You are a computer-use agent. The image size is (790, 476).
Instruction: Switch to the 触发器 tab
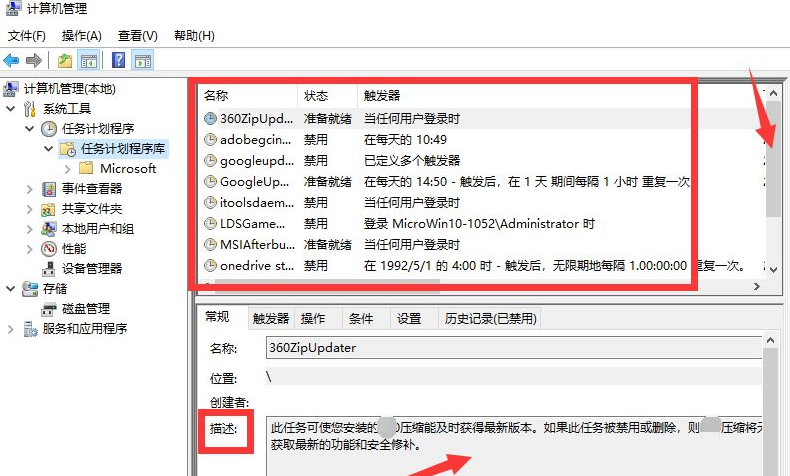click(271, 318)
